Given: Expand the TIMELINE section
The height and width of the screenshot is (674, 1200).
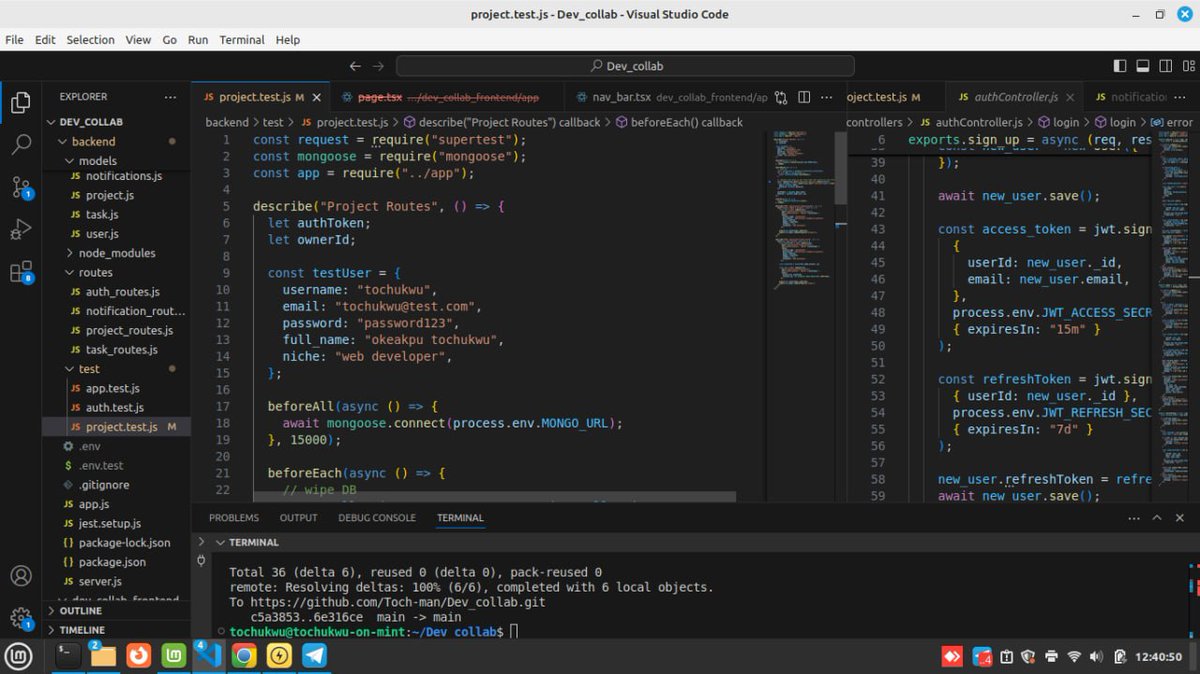Looking at the screenshot, I should pos(116,630).
